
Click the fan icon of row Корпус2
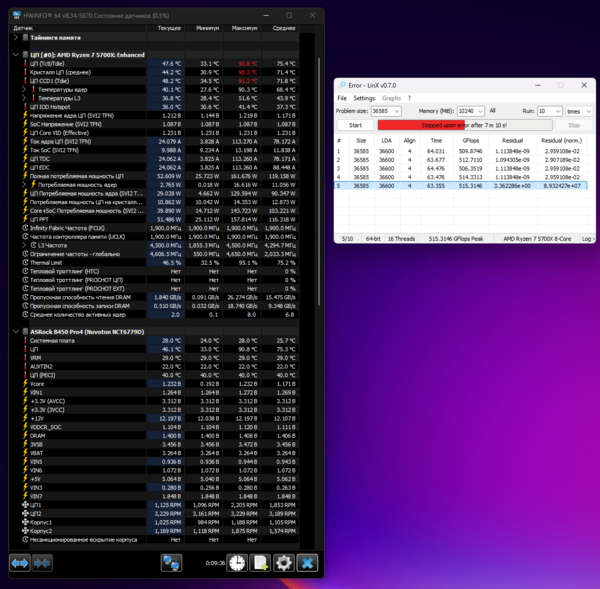[25, 531]
